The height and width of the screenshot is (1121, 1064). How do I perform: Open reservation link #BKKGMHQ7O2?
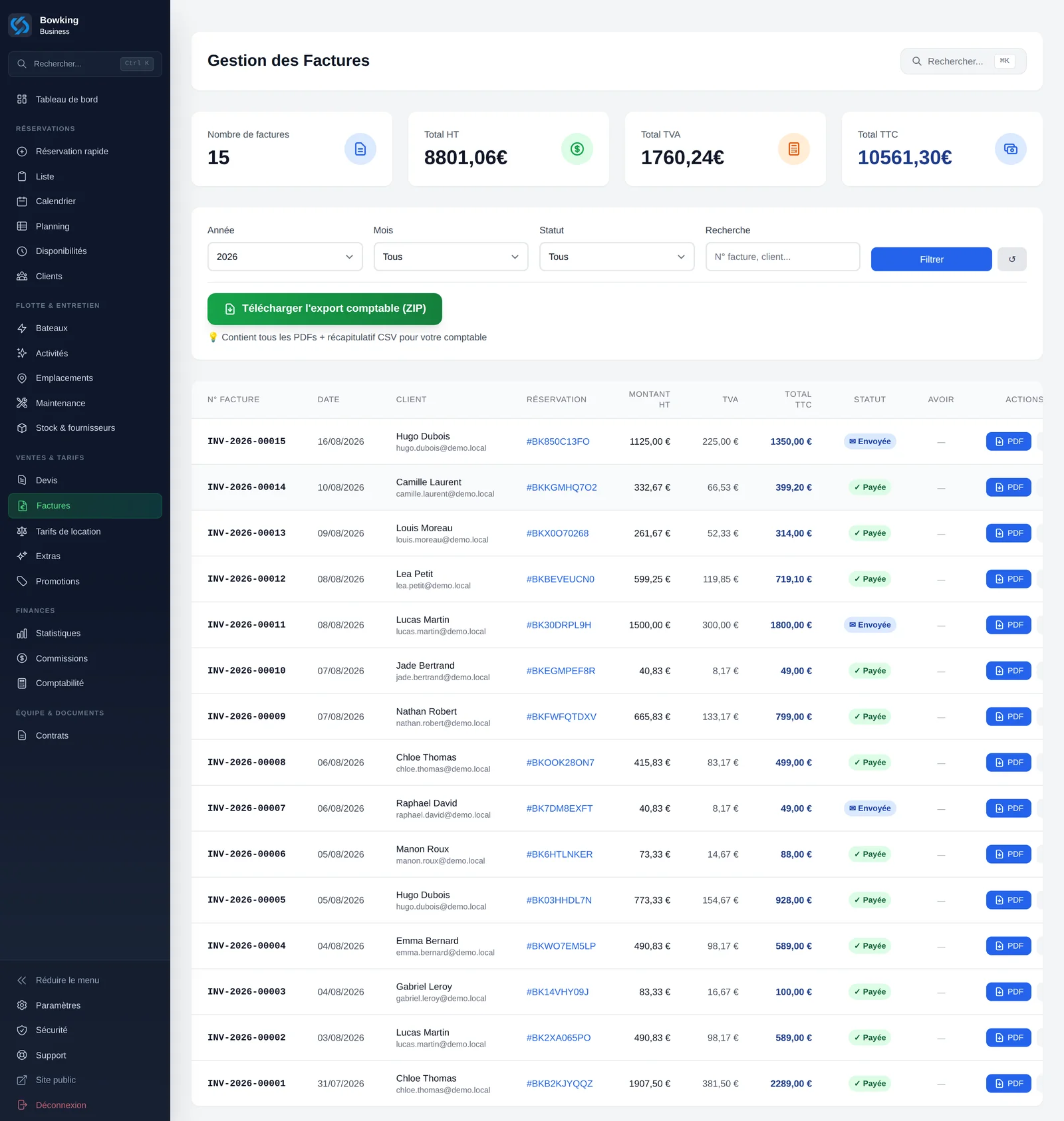point(561,487)
